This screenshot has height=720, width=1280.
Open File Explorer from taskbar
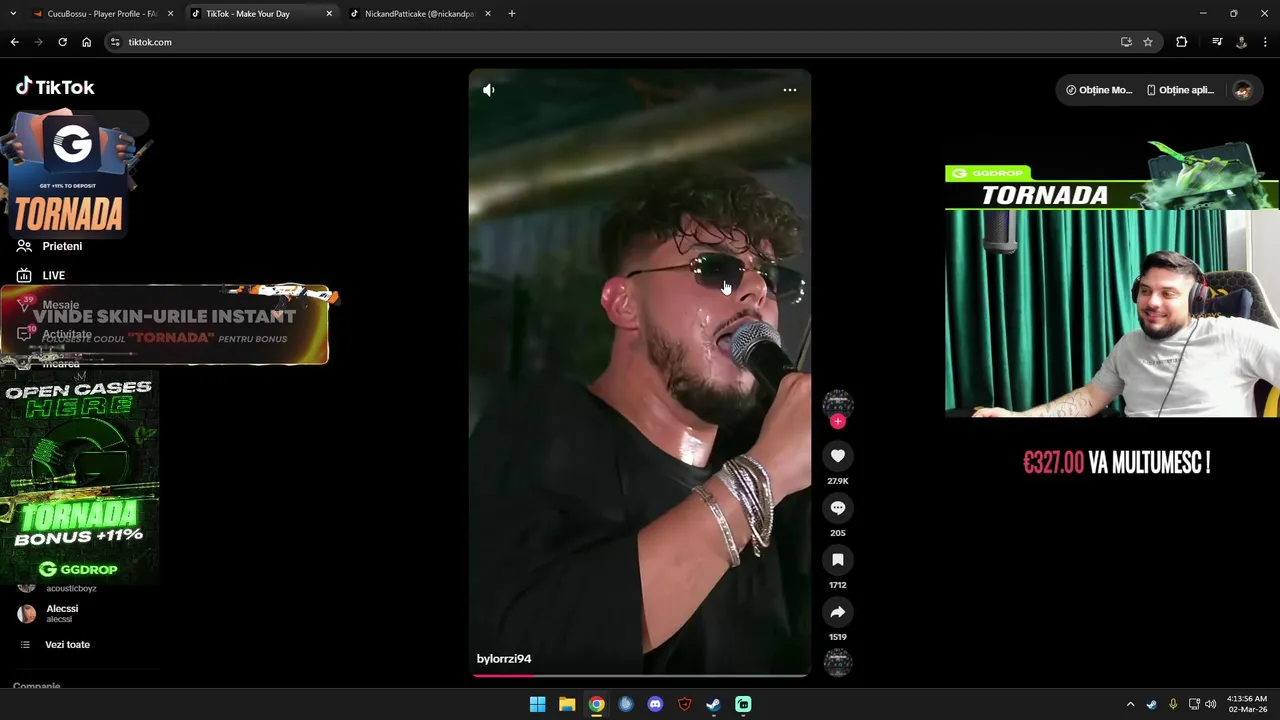point(567,704)
